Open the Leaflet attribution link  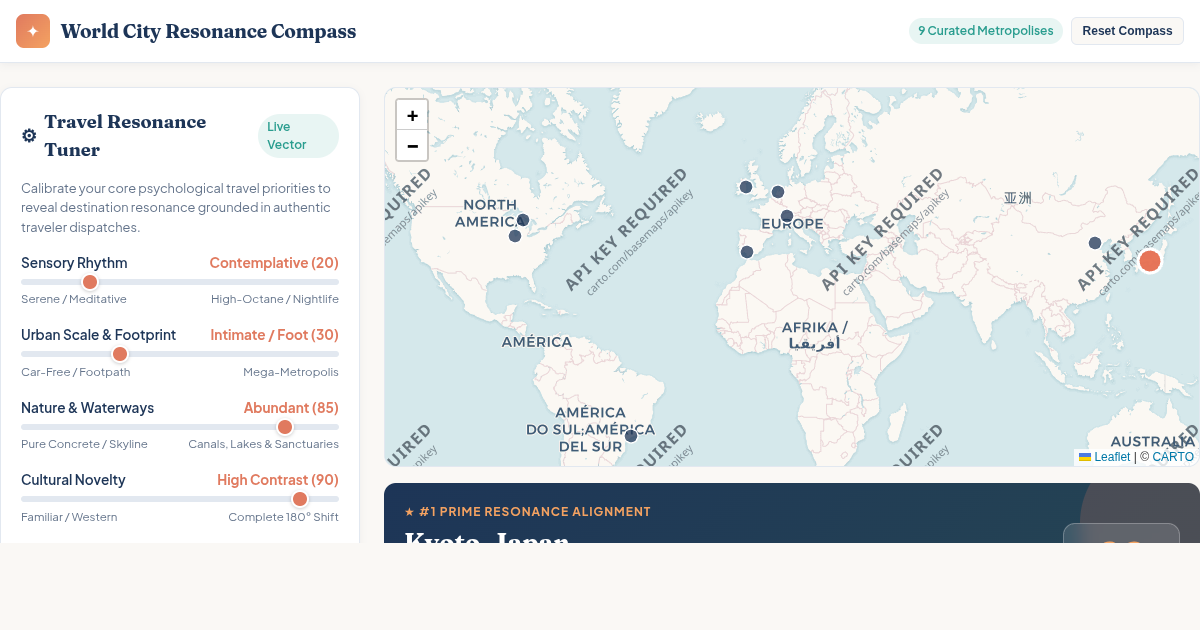(1105, 457)
